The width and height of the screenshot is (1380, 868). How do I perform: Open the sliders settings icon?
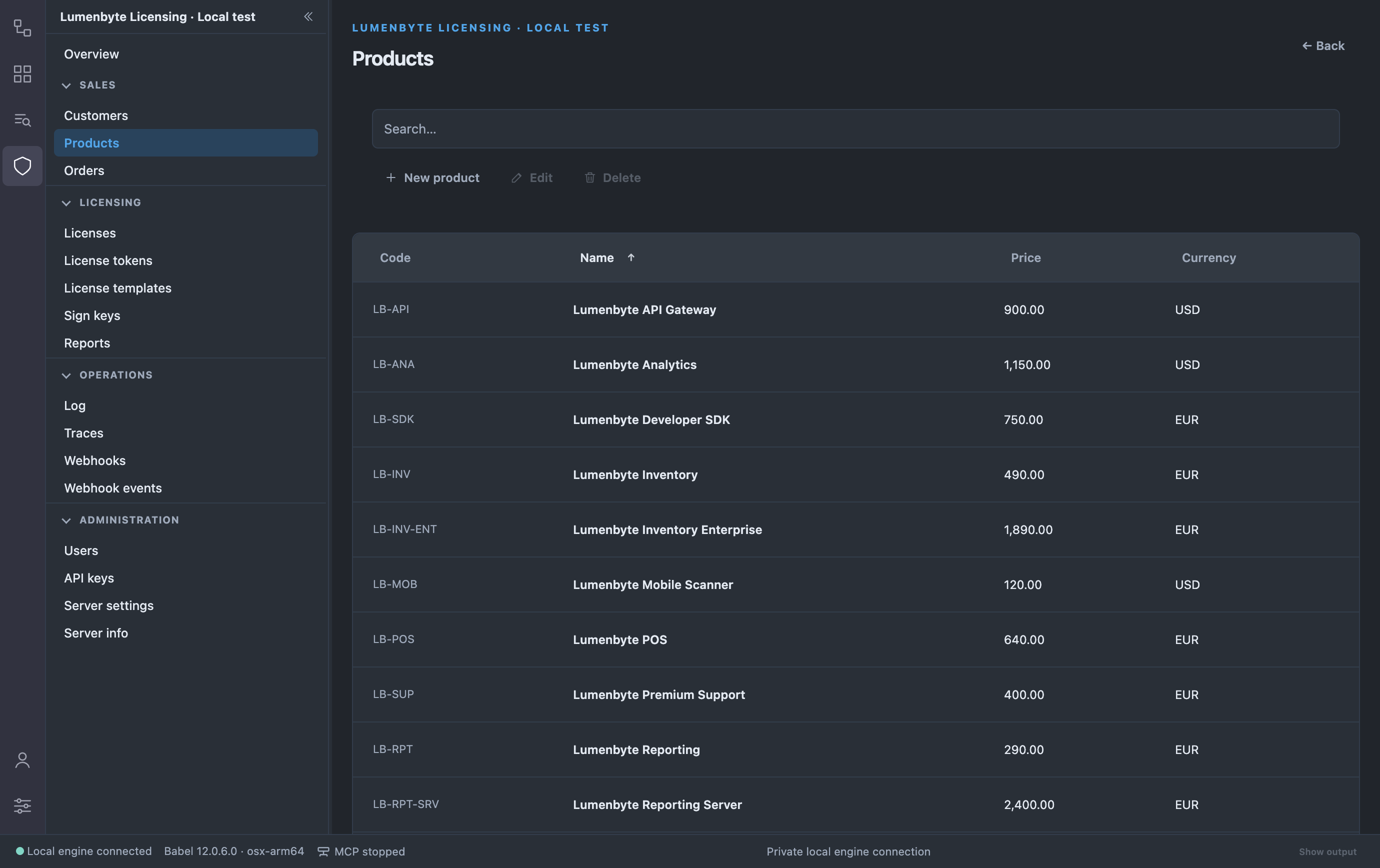click(22, 805)
